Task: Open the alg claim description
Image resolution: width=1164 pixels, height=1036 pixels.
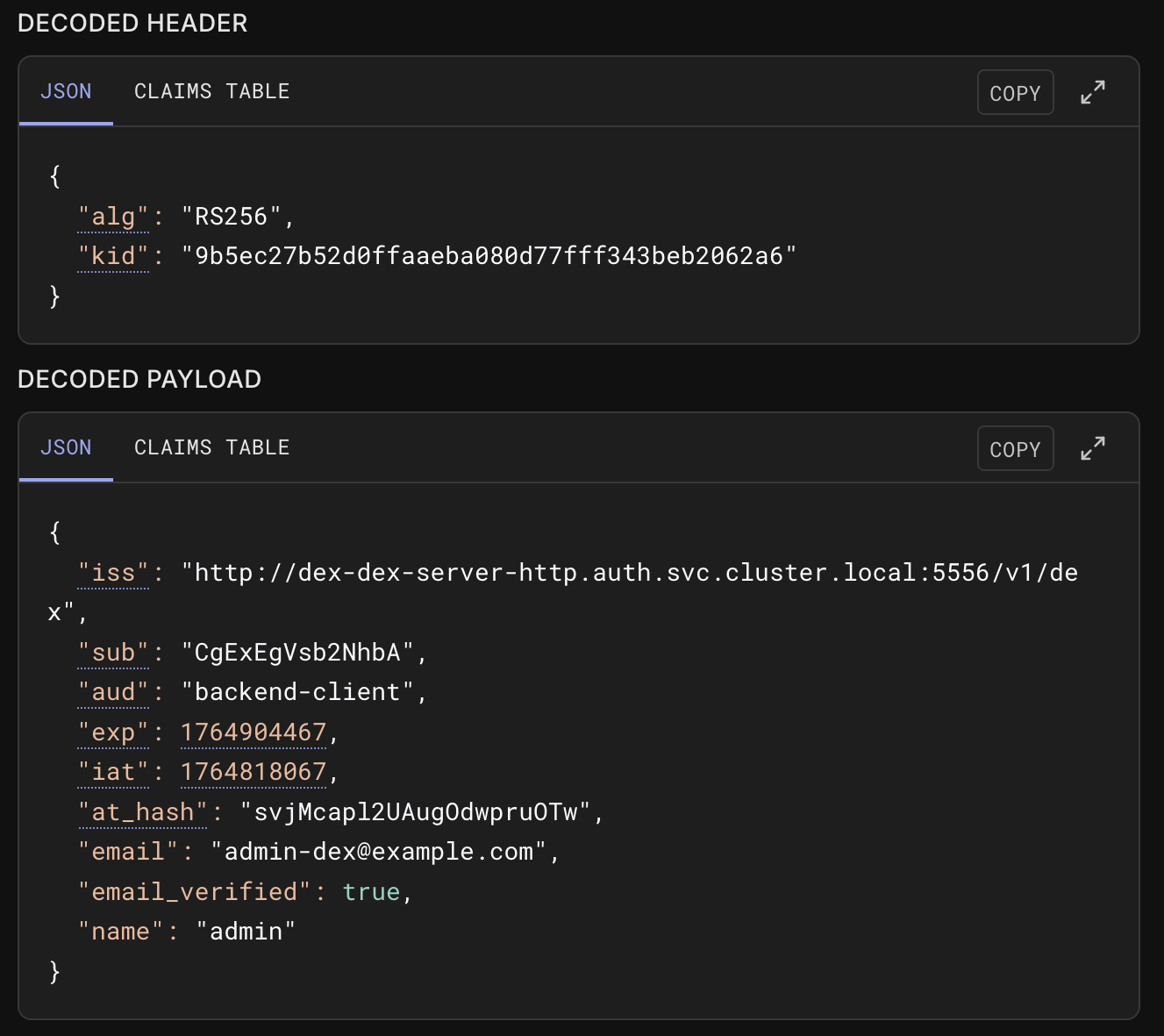Action: tap(113, 216)
